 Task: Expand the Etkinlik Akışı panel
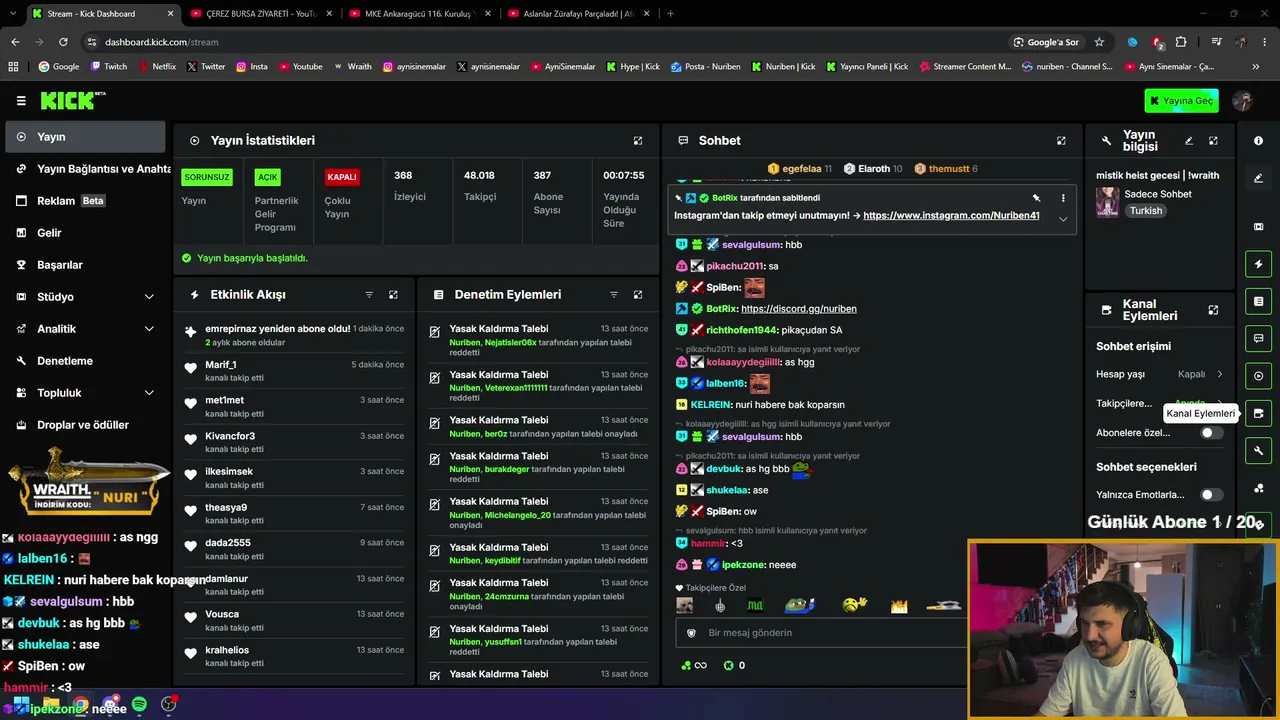[x=393, y=295]
